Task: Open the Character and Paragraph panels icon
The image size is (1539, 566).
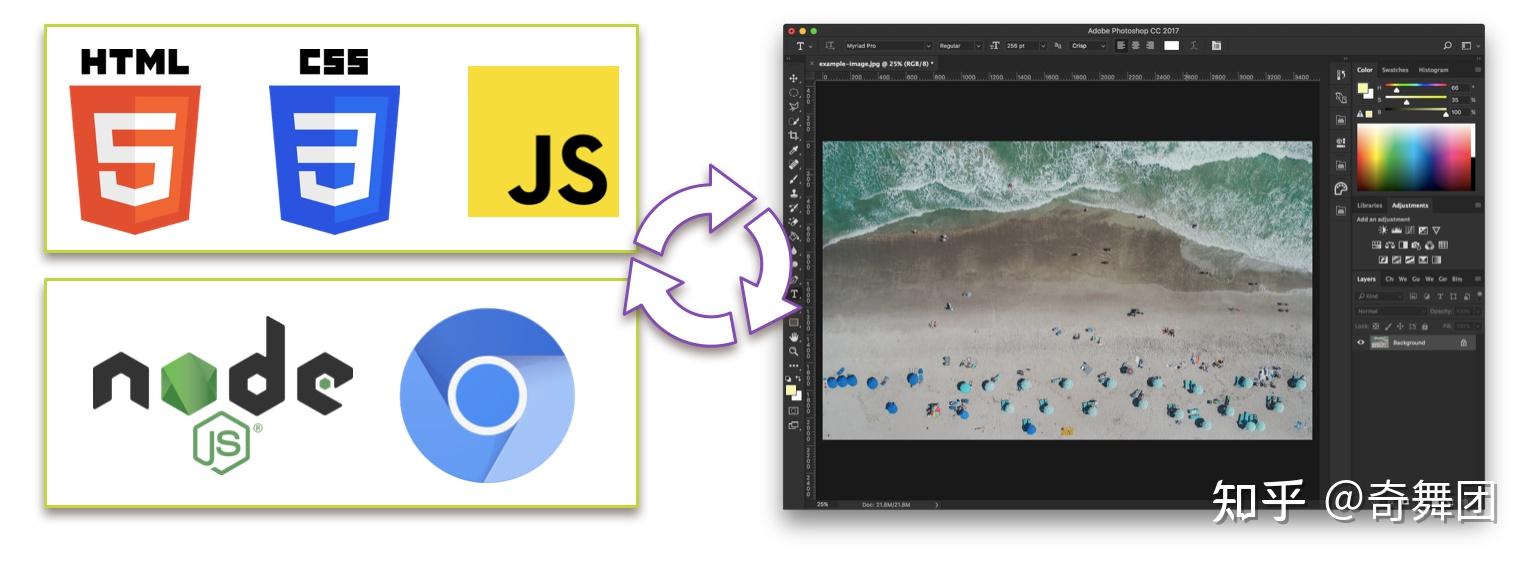Action: pos(1216,46)
